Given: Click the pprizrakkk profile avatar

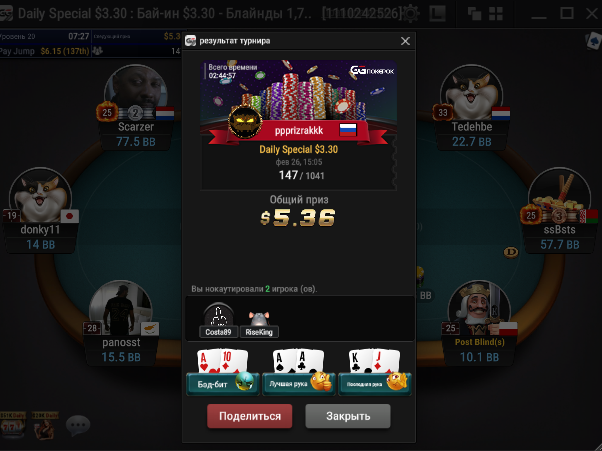Looking at the screenshot, I should click(245, 121).
